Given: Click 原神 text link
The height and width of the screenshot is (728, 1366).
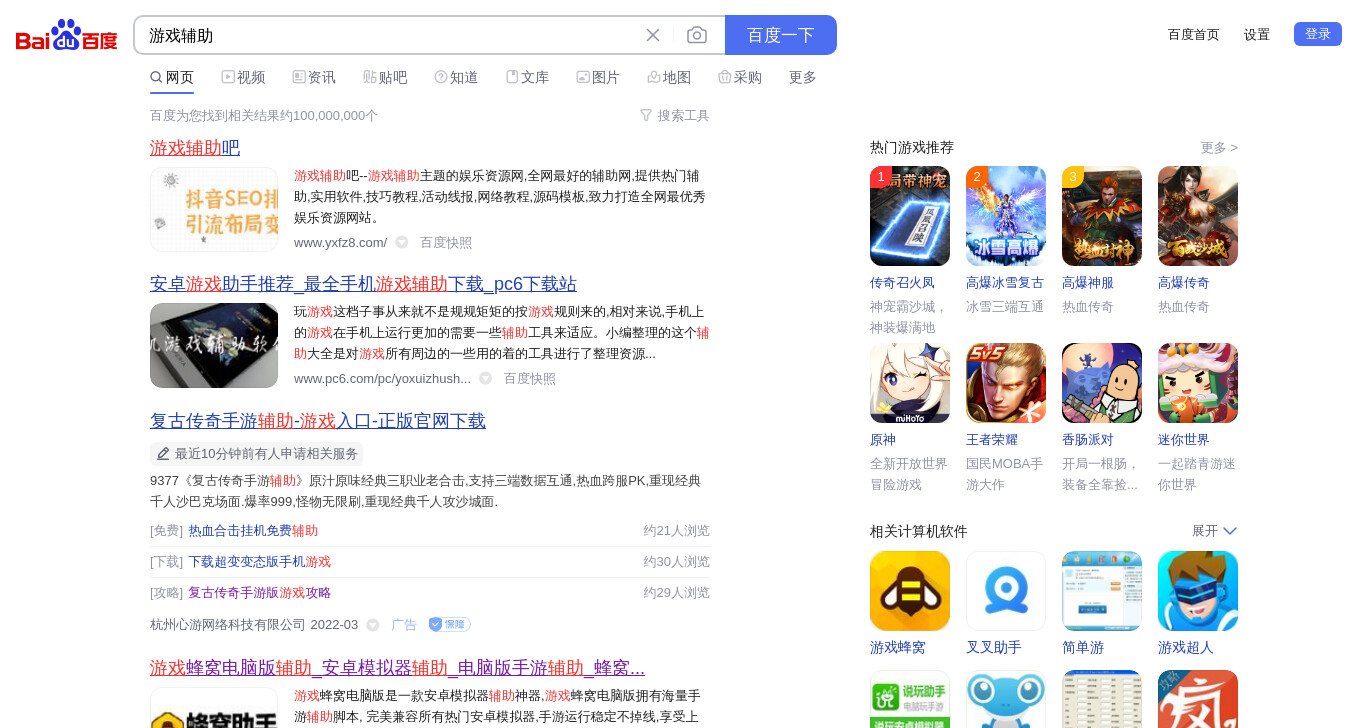Looking at the screenshot, I should [883, 440].
